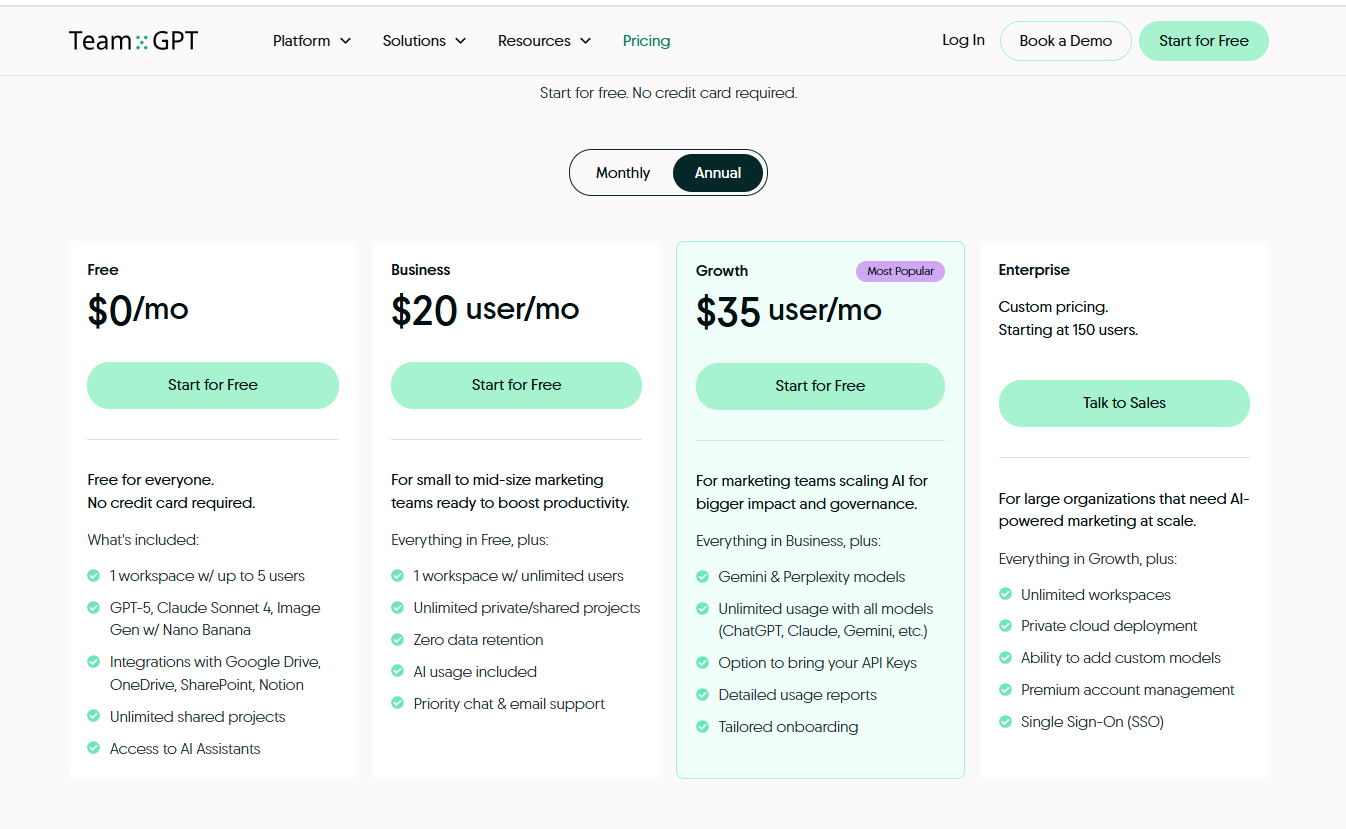Click the 'Free' plan heading
Viewport: 1346px width, 829px height.
(103, 270)
